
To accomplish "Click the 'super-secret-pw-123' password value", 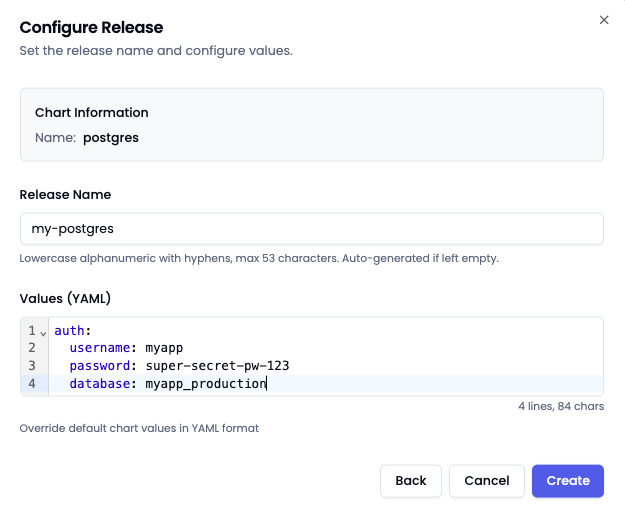I will tap(217, 365).
